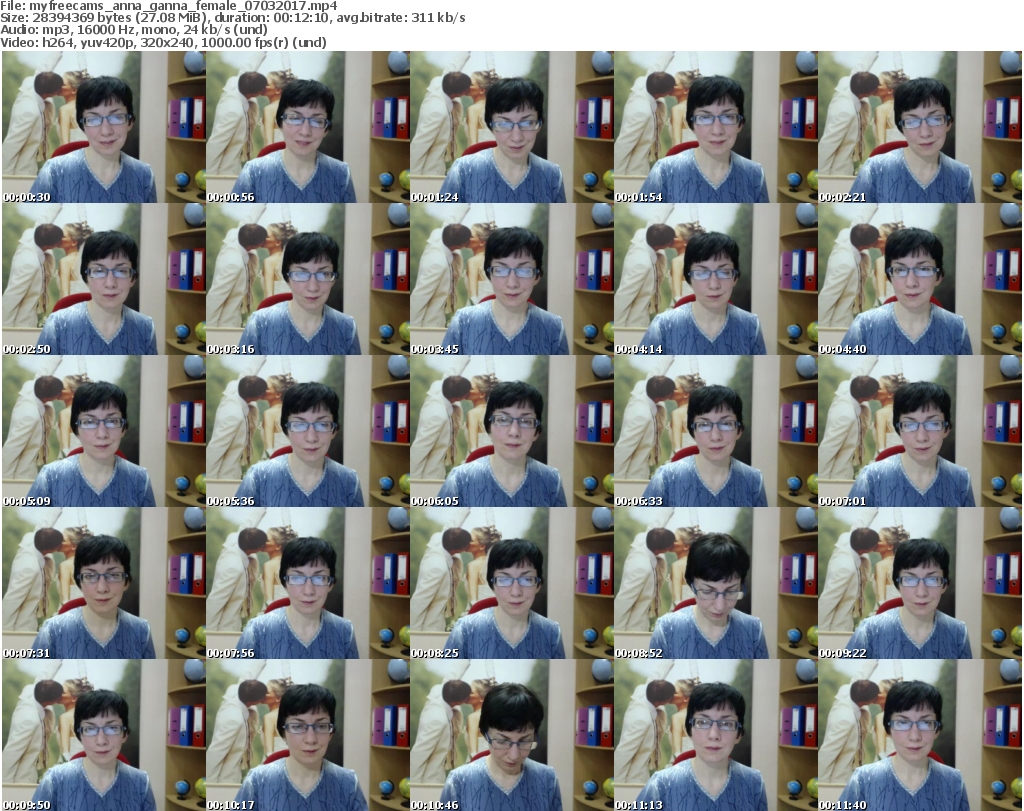The width and height of the screenshot is (1024, 811).
Task: Select the thumbnail stamped 00:11:40
Action: [x=920, y=735]
